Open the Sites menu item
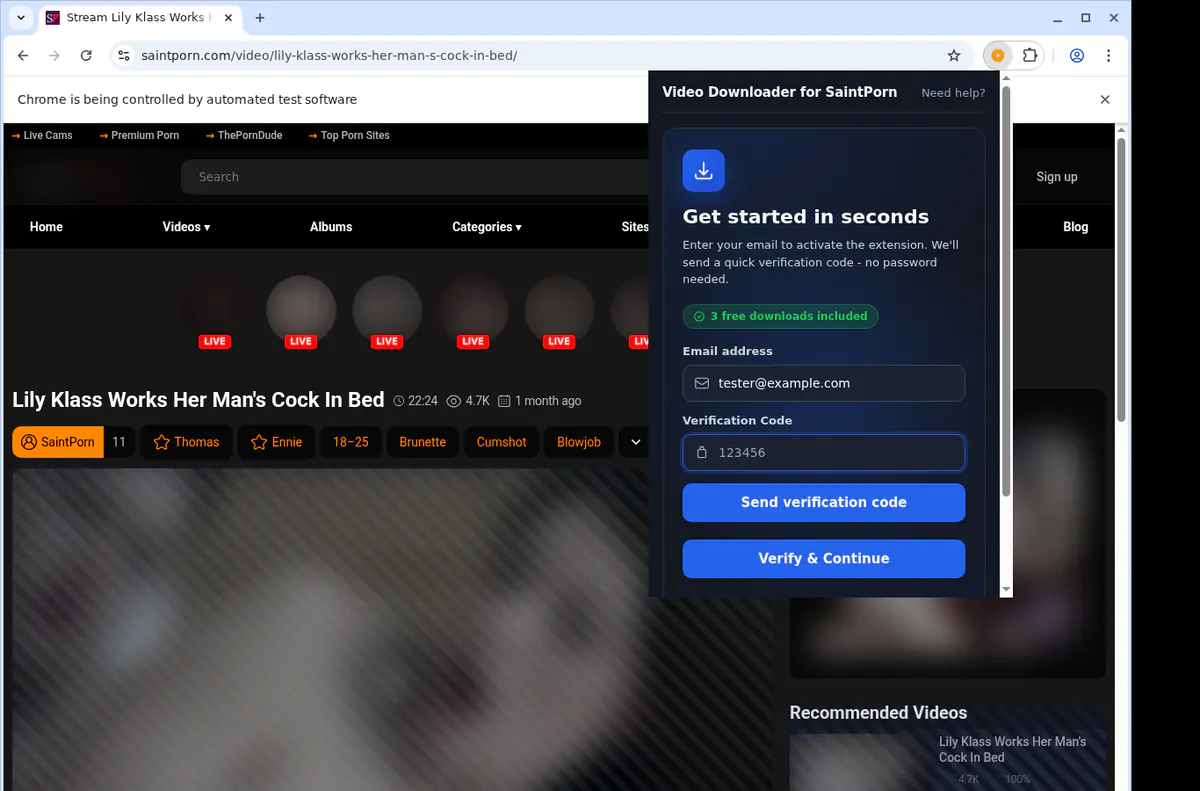The width and height of the screenshot is (1200, 791). pyautogui.click(x=635, y=227)
